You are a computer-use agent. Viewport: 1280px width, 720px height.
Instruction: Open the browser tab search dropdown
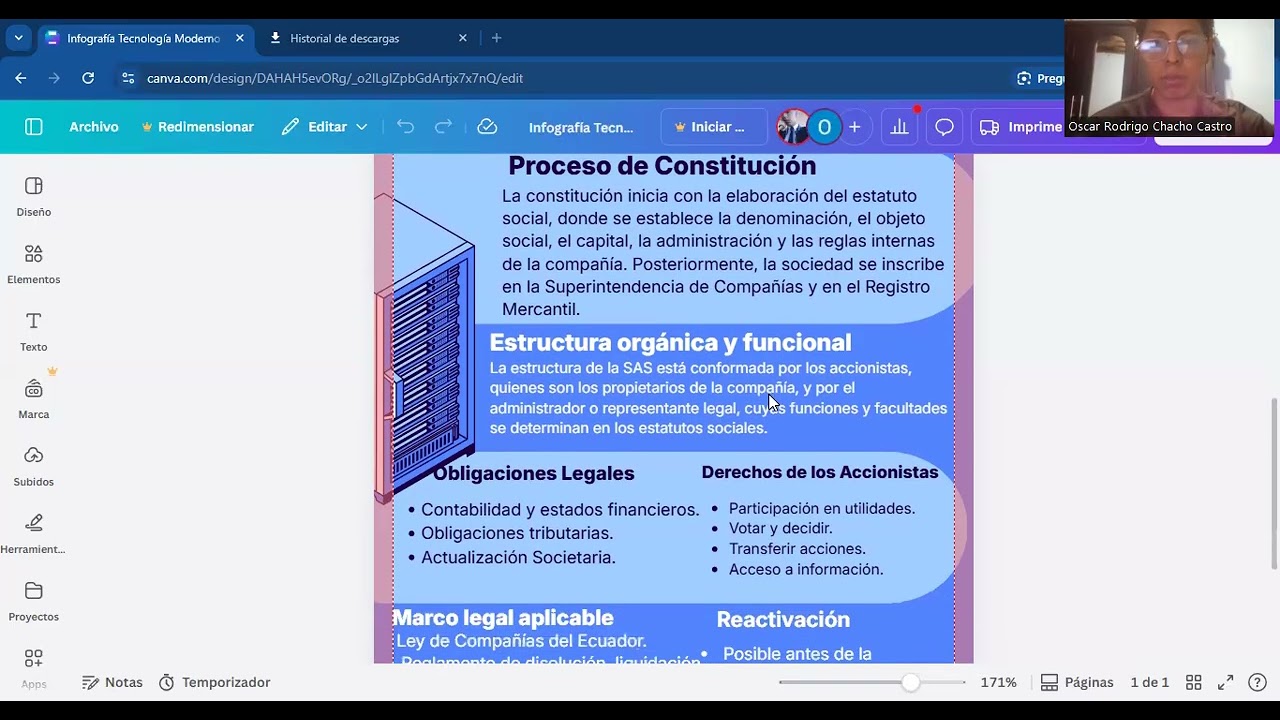(x=18, y=38)
